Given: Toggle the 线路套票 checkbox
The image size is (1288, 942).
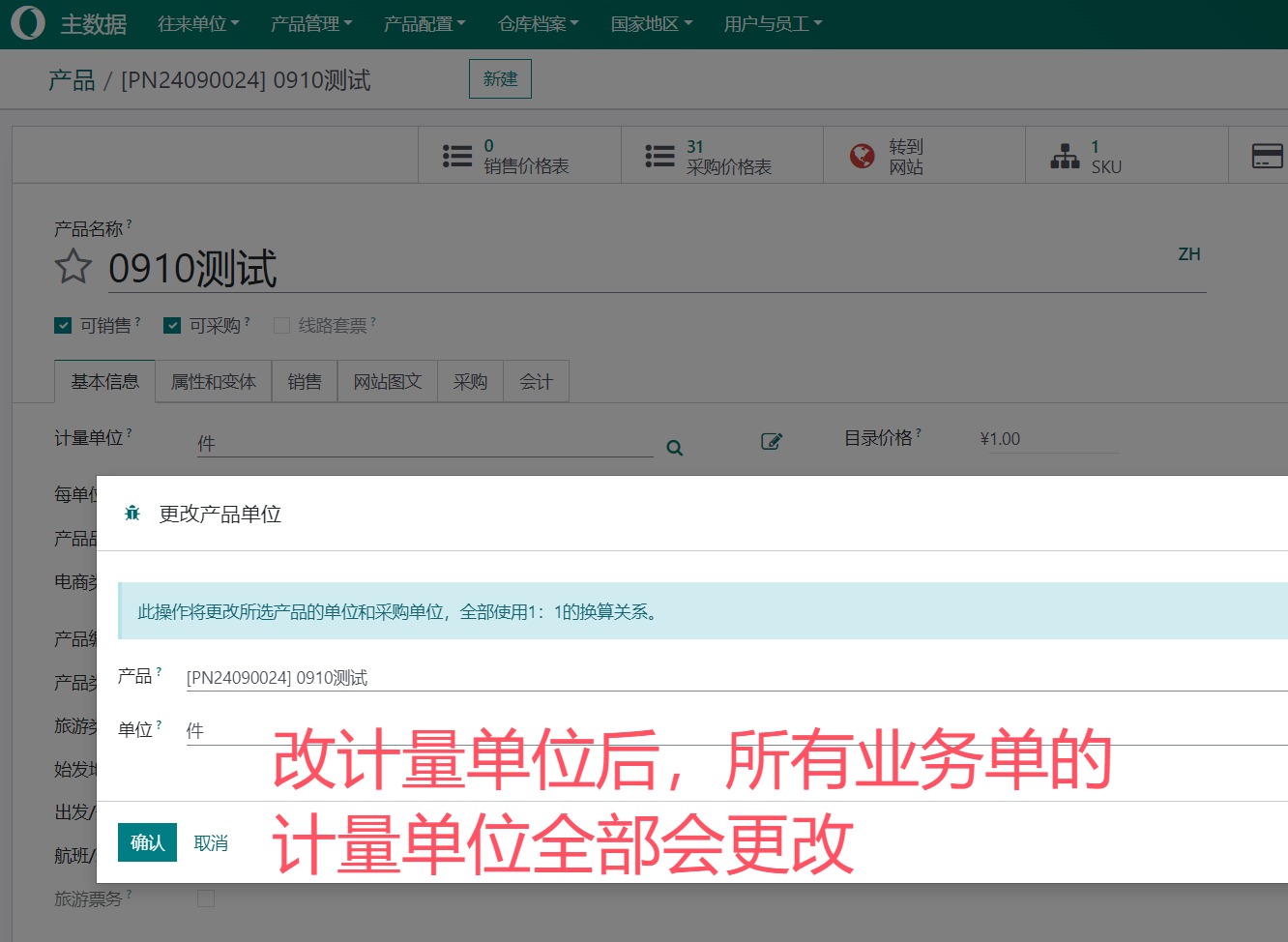Looking at the screenshot, I should (x=281, y=326).
